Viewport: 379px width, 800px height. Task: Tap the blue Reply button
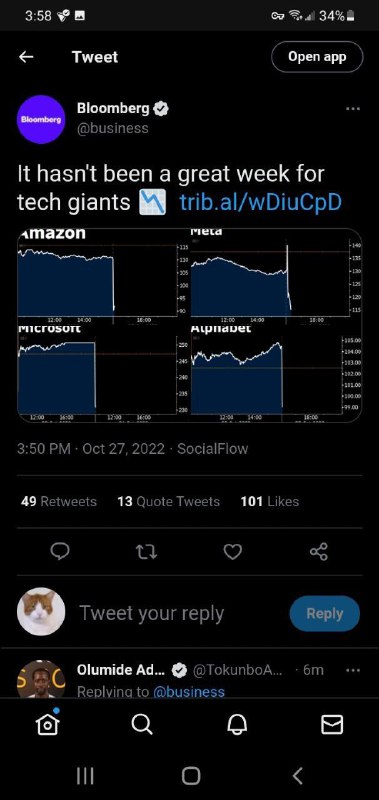[324, 613]
